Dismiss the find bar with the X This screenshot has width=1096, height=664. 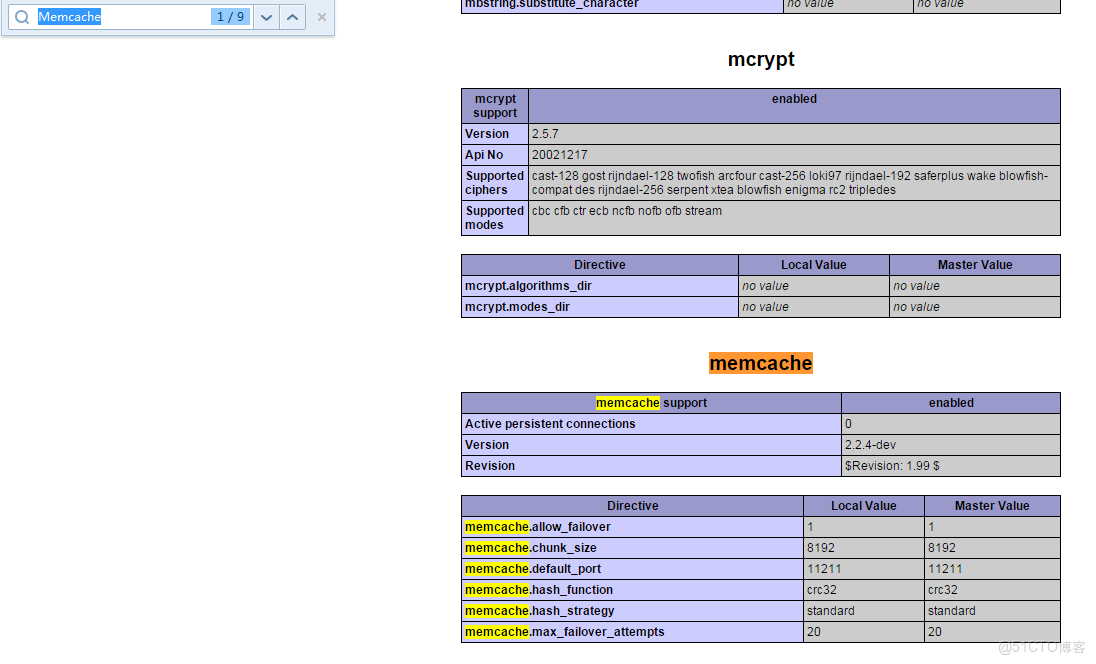[x=319, y=17]
